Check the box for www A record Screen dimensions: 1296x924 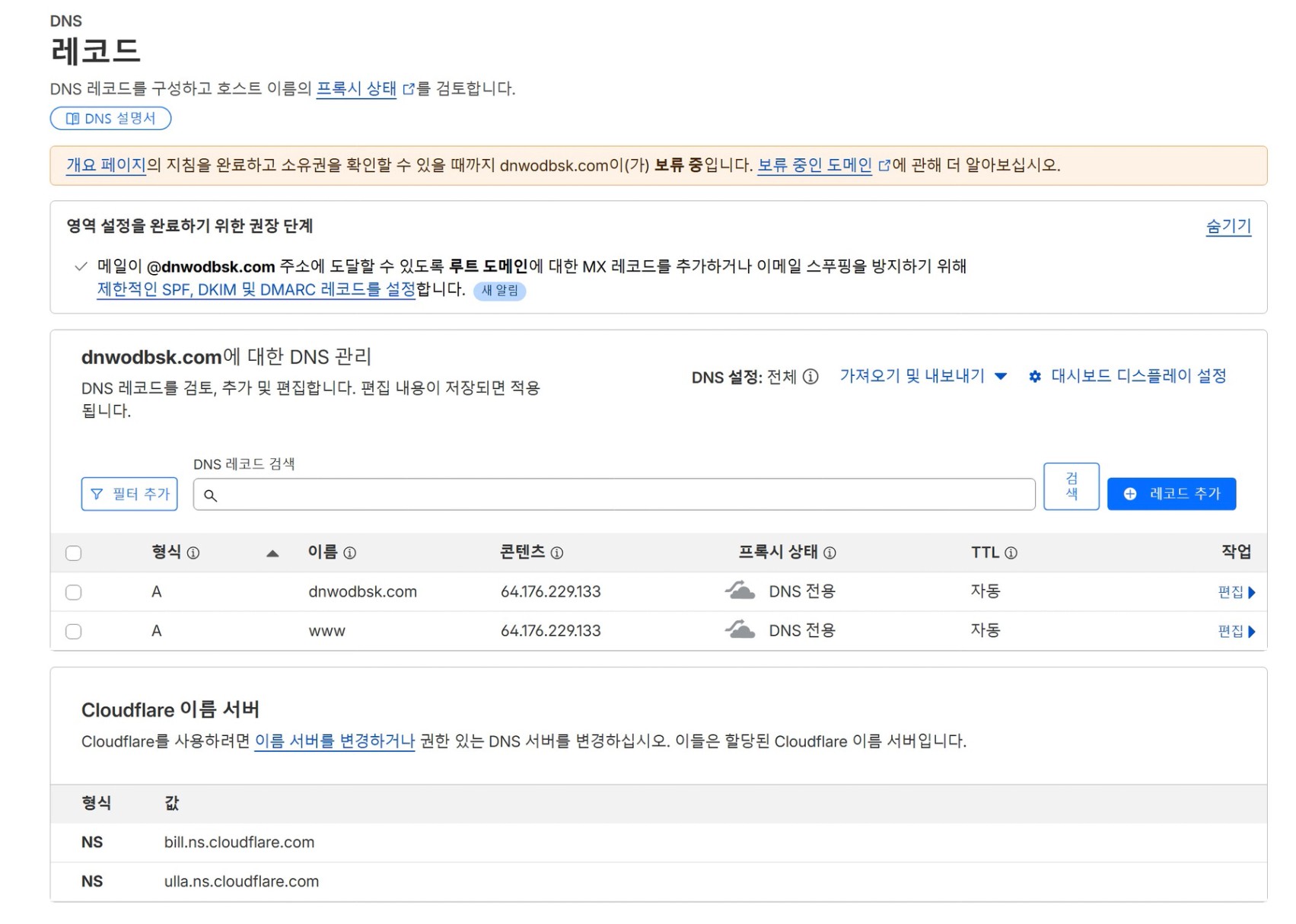pyautogui.click(x=74, y=632)
